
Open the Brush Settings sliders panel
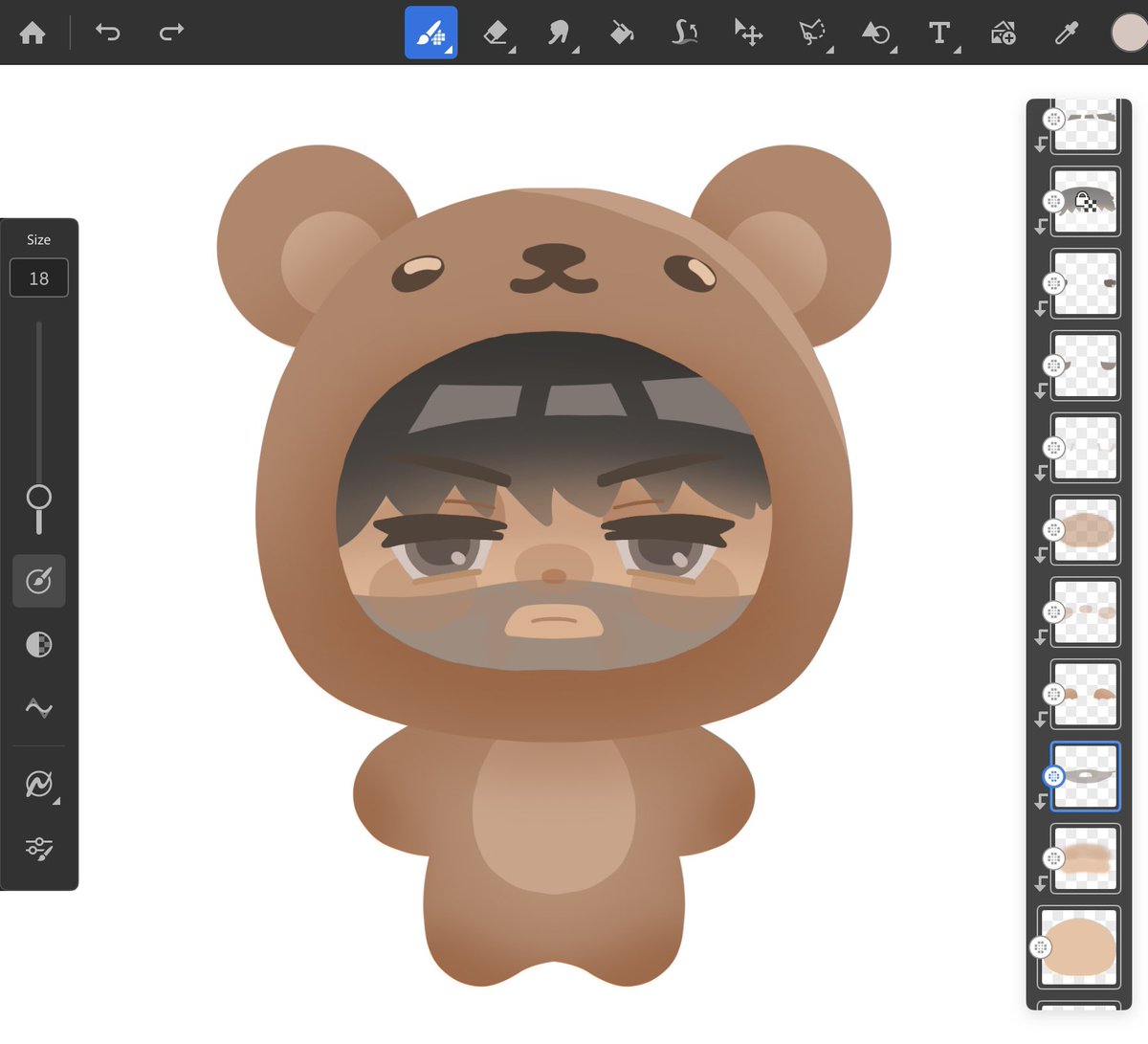click(x=39, y=849)
